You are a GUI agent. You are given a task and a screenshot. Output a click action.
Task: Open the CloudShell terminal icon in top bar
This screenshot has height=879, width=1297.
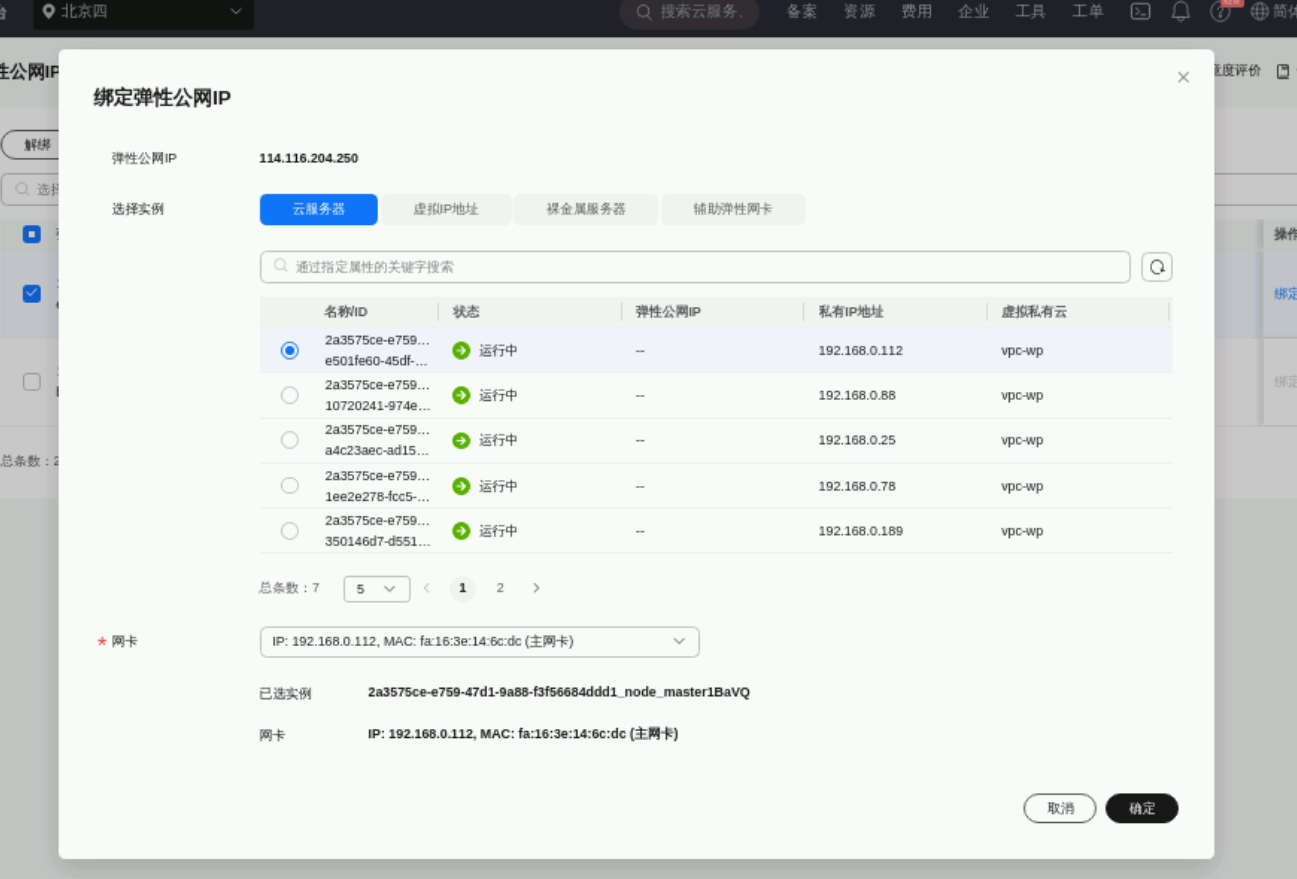[x=1140, y=12]
